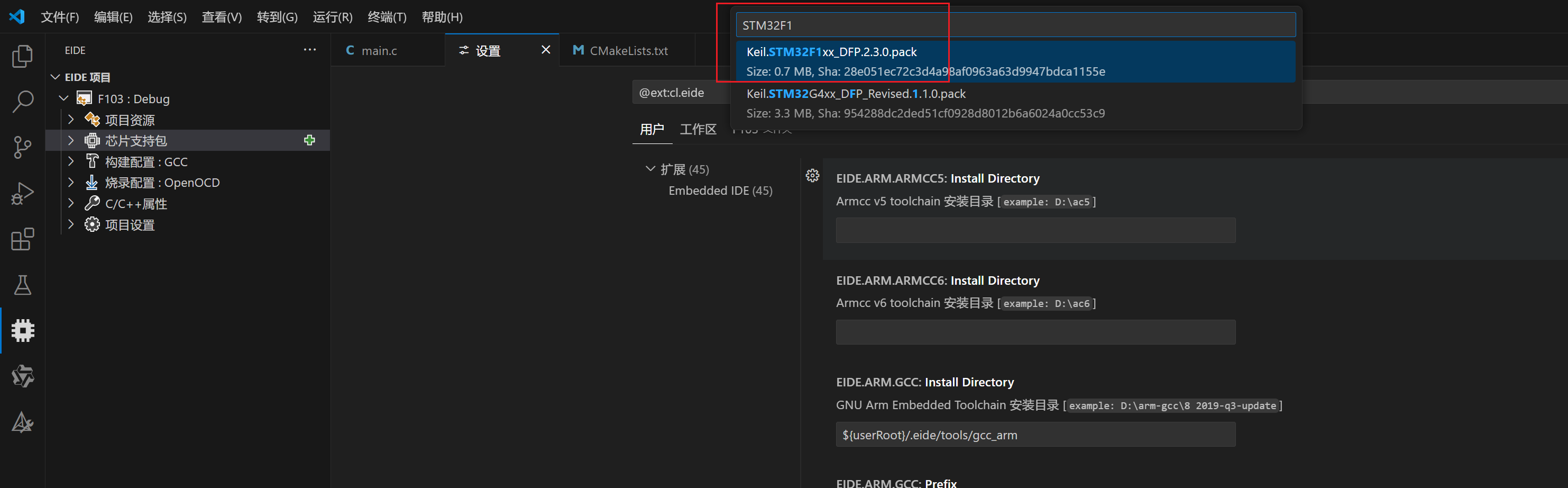Click the F103 project icon
The image size is (1568, 488).
click(84, 98)
